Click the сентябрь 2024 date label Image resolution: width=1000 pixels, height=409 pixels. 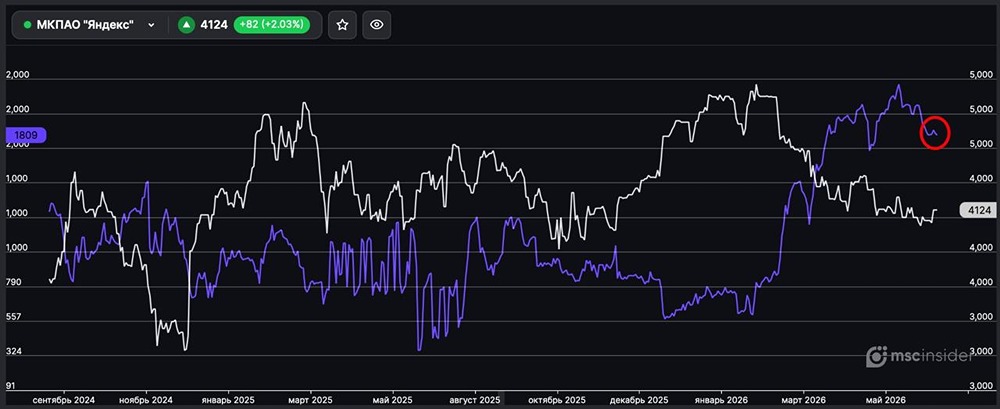coord(63,400)
